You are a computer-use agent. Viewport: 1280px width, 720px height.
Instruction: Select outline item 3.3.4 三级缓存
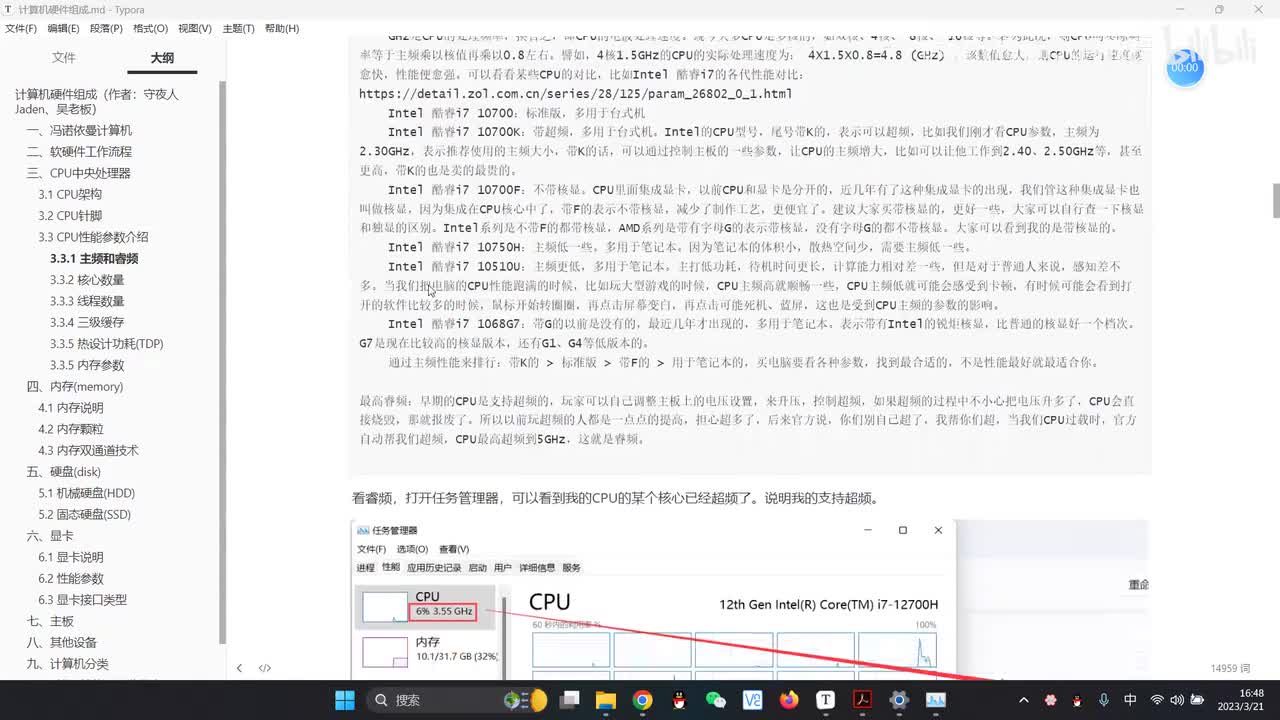click(x=87, y=322)
